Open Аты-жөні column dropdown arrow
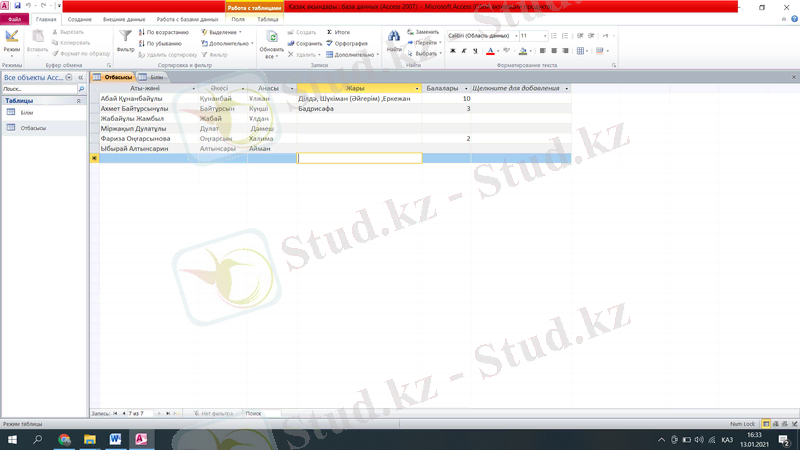This screenshot has width=800, height=450. (x=193, y=89)
